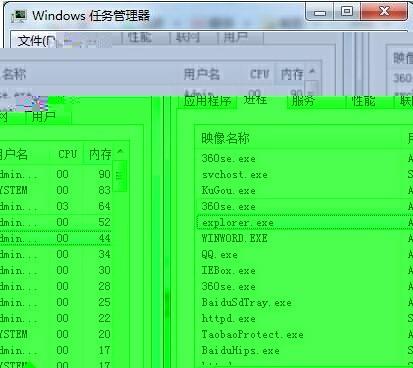Sort by 内存 header above value 90
This screenshot has height=368, width=413.
coord(100,154)
